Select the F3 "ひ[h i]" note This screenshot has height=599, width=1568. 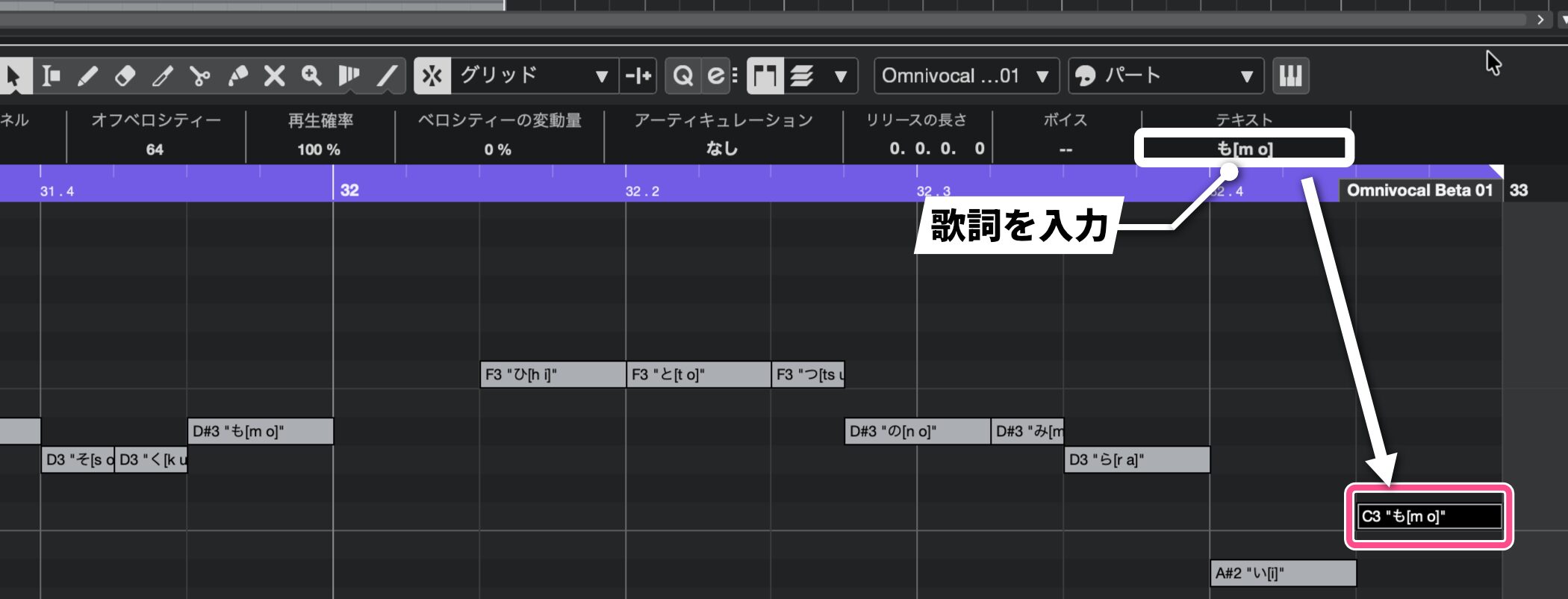pos(553,374)
